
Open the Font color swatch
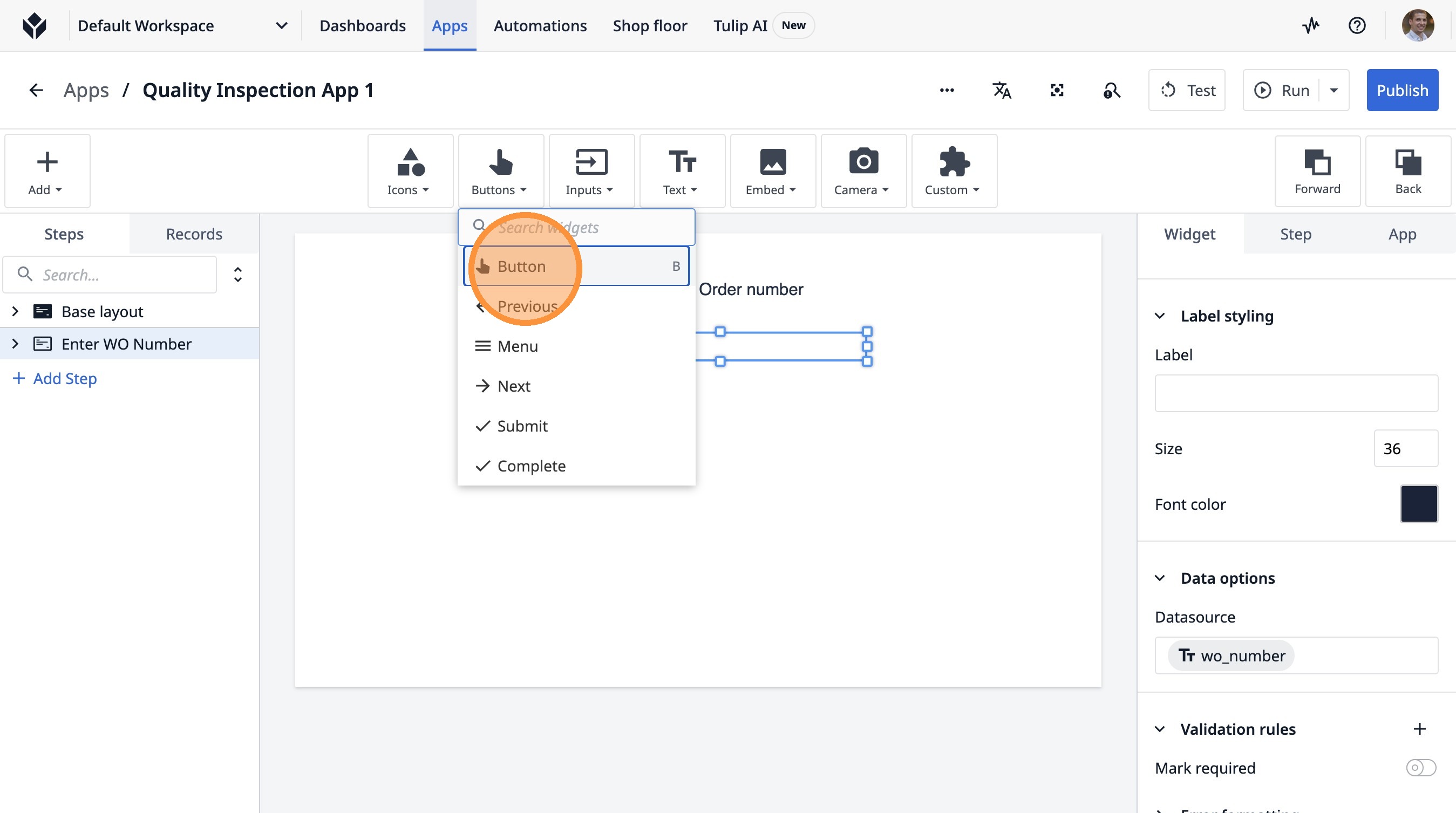(1418, 504)
